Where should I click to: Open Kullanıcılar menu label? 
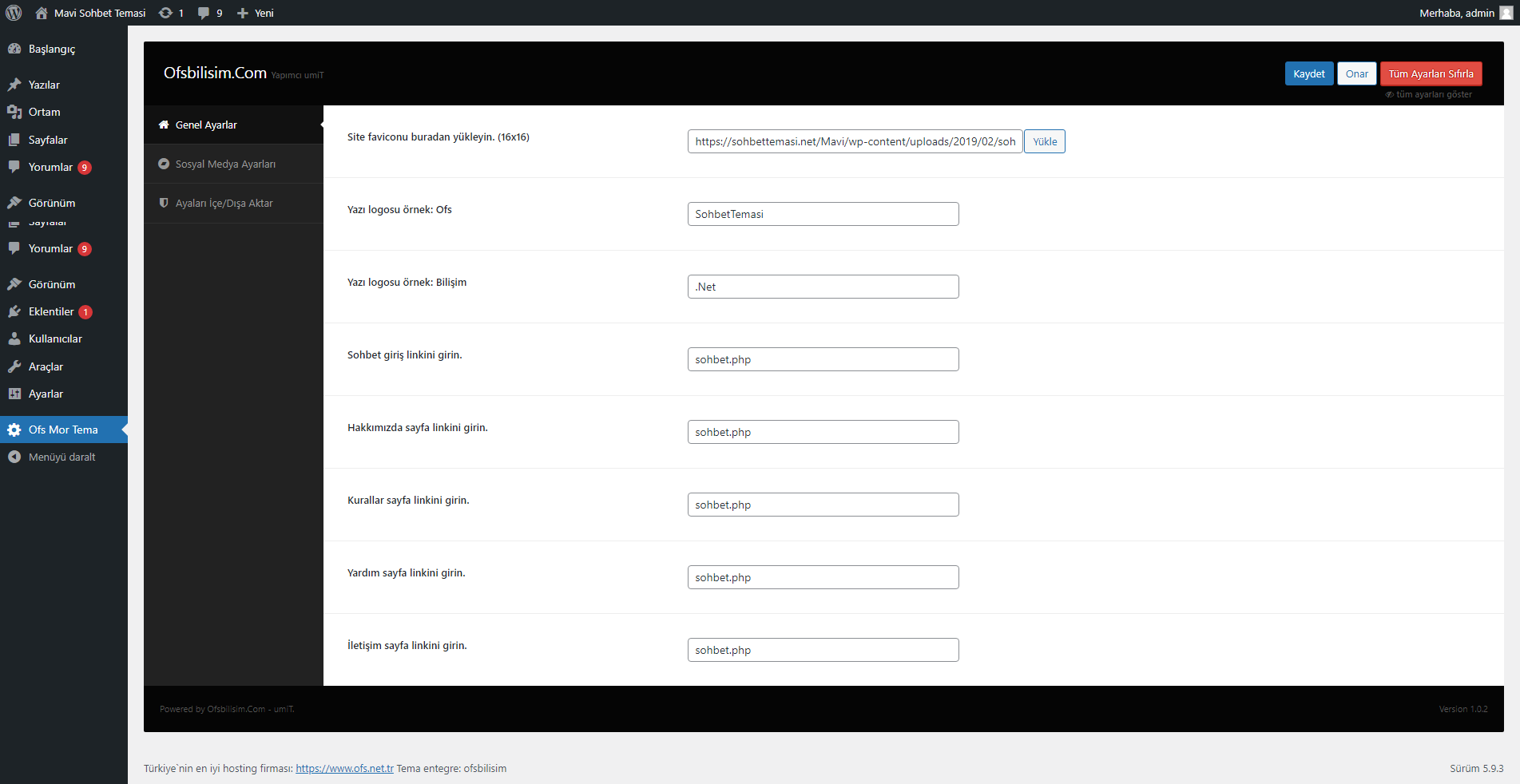point(55,339)
